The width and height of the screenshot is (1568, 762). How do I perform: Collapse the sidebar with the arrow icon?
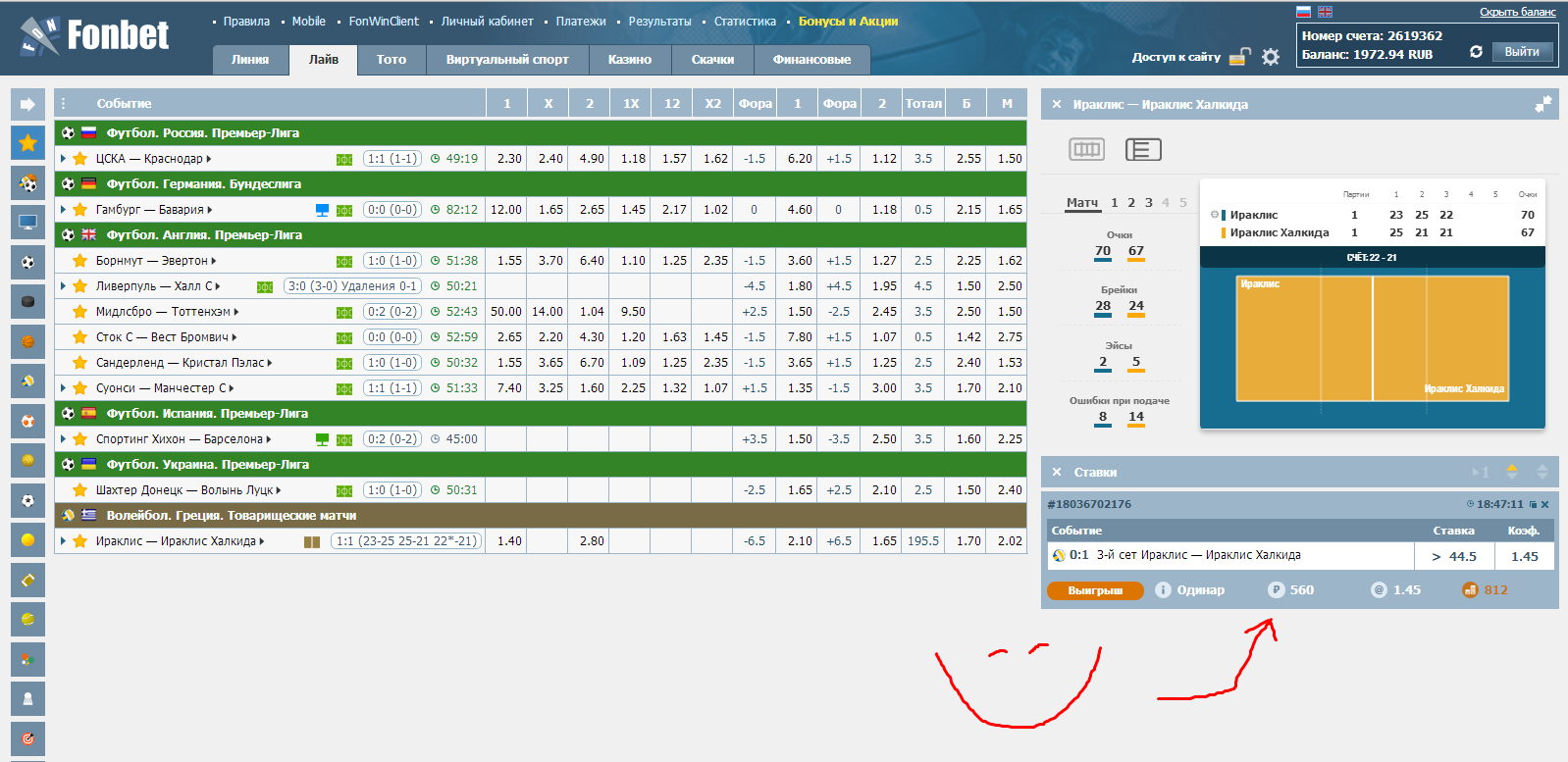(27, 104)
